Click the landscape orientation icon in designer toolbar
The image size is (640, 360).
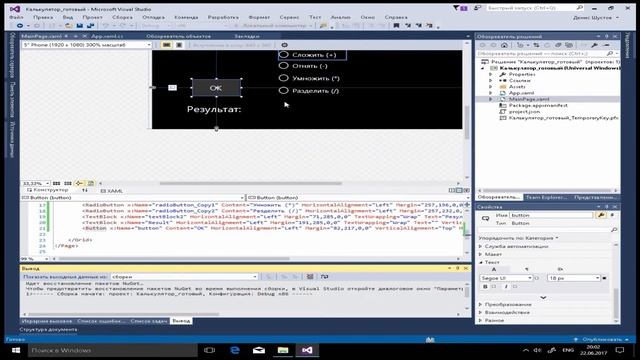tap(167, 45)
